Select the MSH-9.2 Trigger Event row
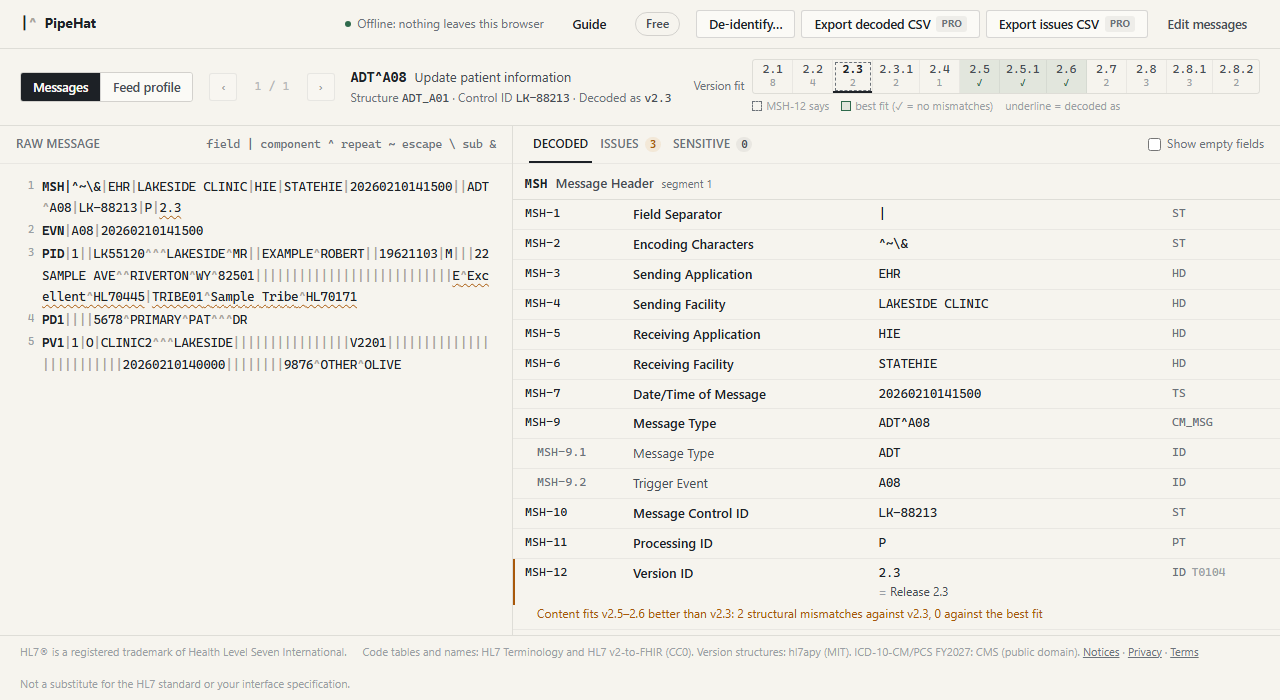The image size is (1280, 700). pyautogui.click(x=896, y=483)
